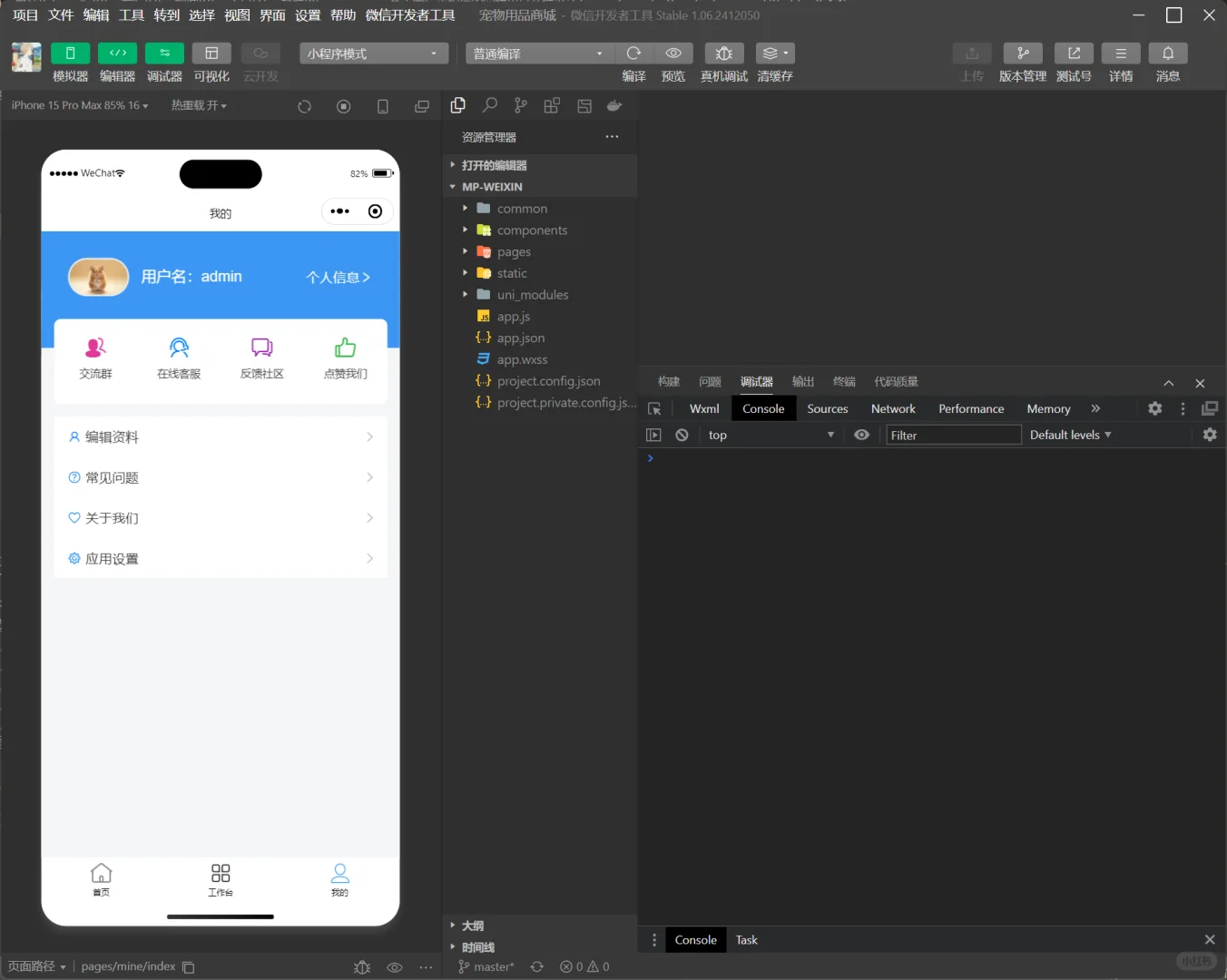Open the Default levels dropdown
Viewport: 1227px width, 980px height.
1070,435
